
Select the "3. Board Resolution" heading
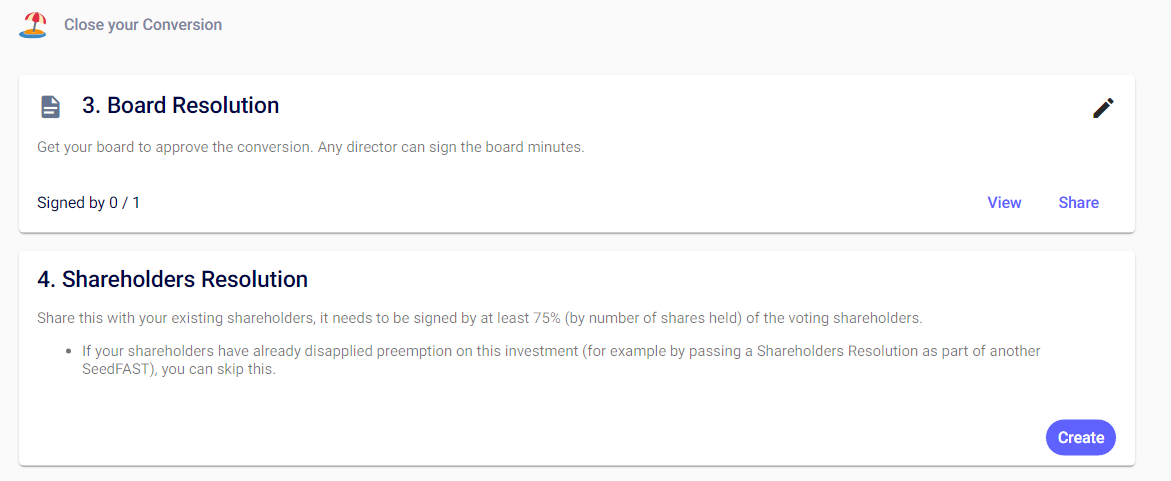point(180,105)
